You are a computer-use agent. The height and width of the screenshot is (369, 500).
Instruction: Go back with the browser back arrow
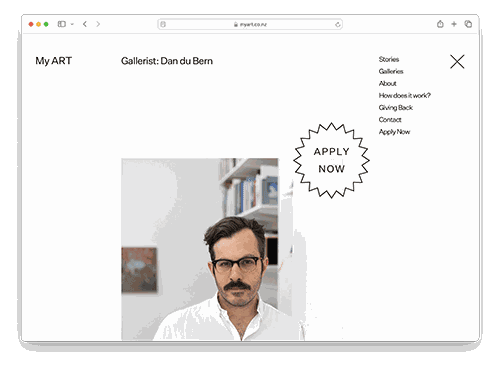click(x=85, y=24)
